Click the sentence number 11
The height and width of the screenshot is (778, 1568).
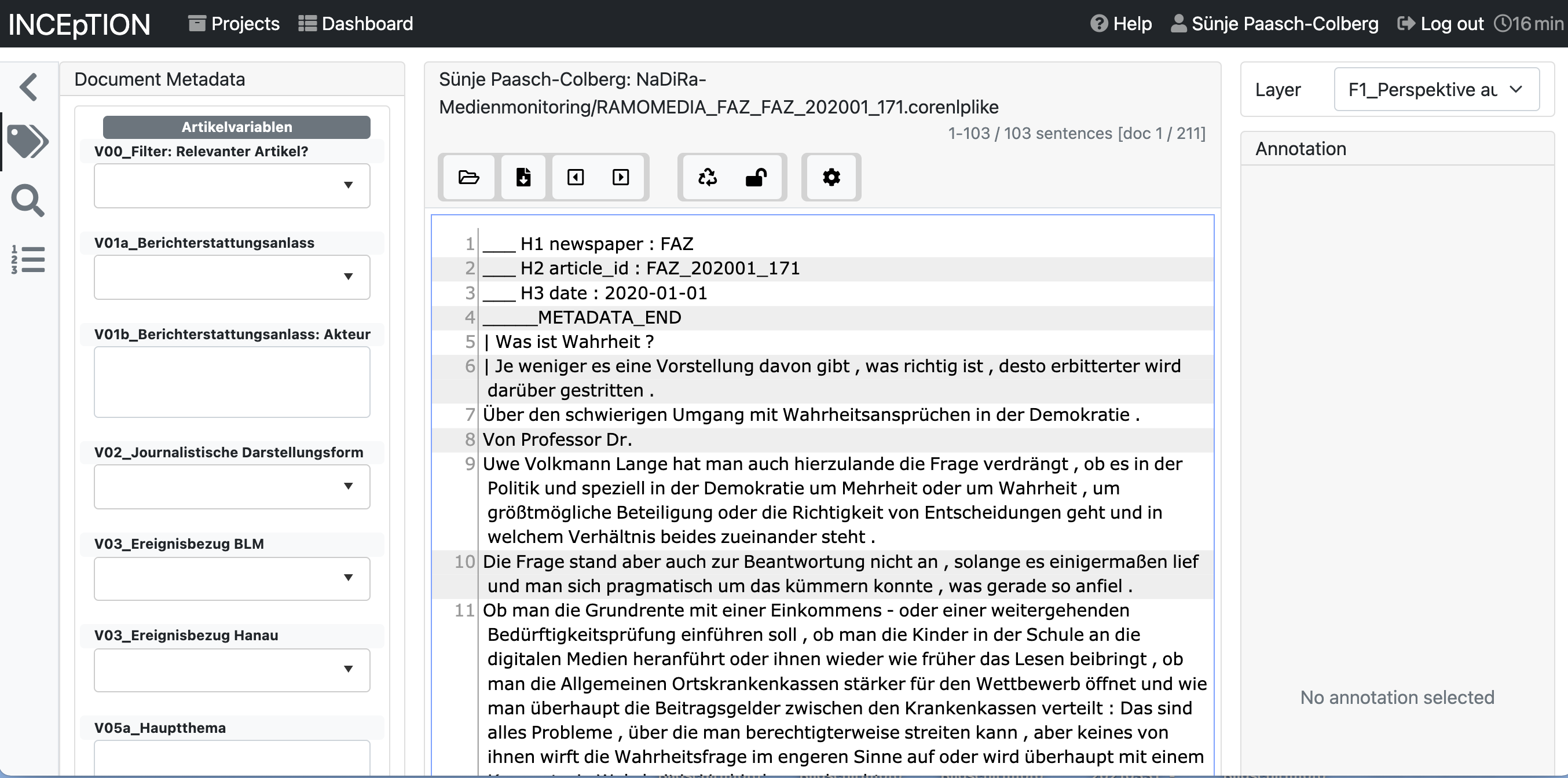tap(464, 610)
